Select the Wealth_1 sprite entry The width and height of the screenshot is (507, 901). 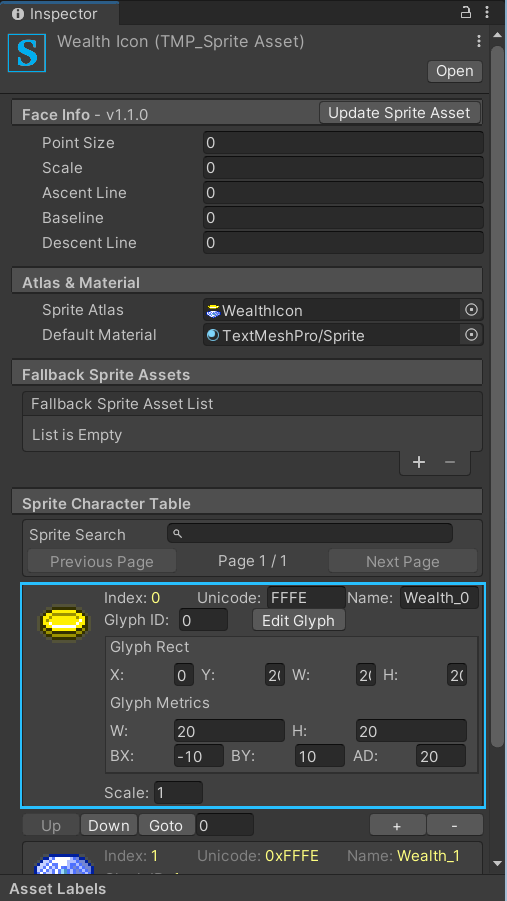click(253, 857)
